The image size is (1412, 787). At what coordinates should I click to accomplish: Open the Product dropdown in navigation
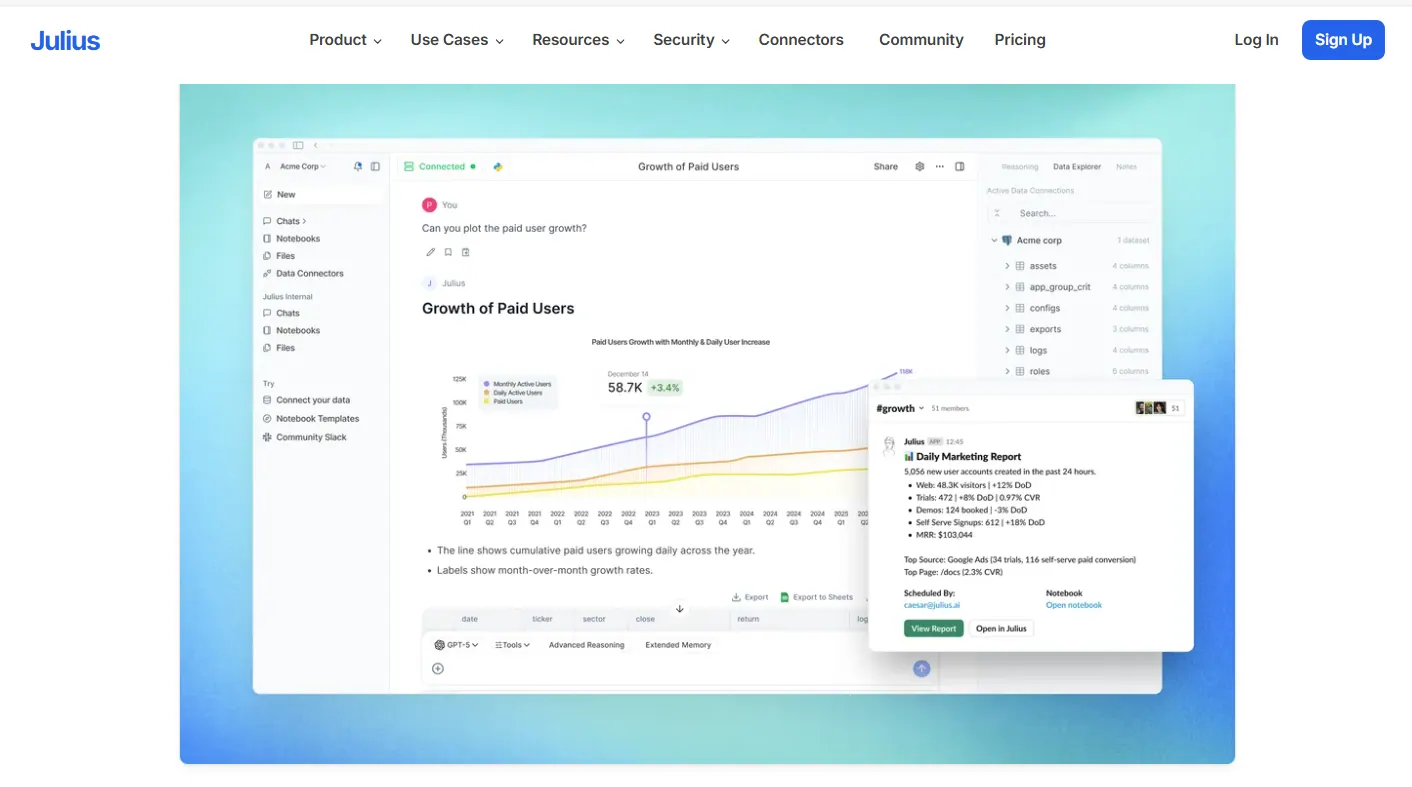pos(345,40)
